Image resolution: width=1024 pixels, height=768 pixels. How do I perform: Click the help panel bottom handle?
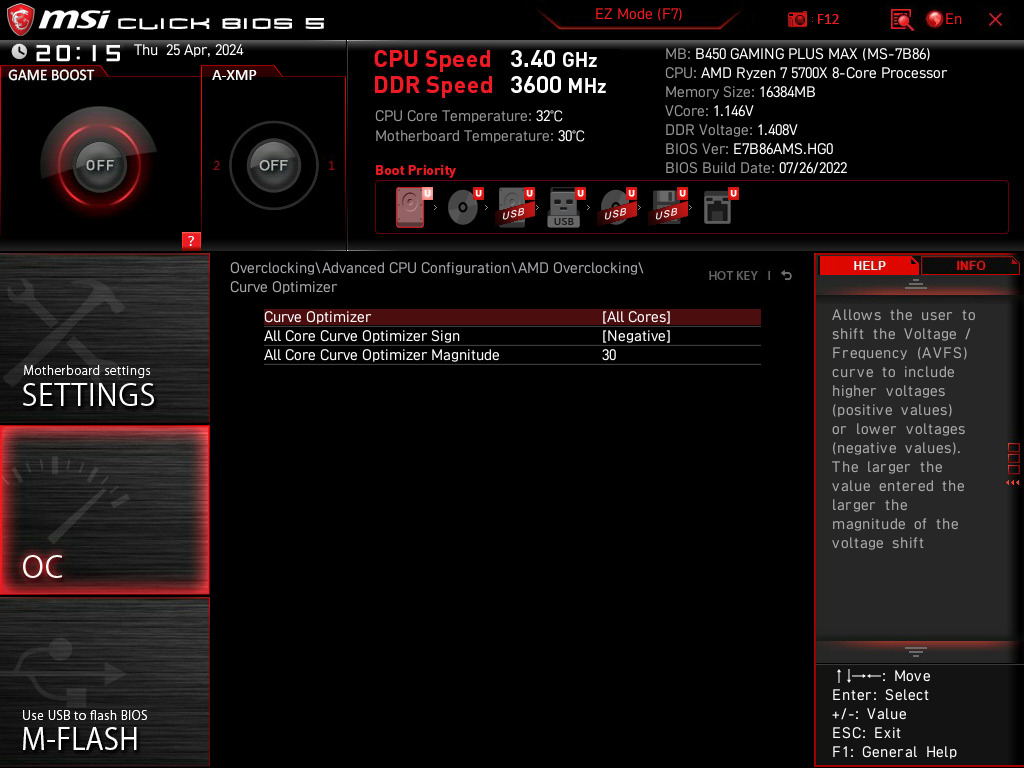pos(916,652)
